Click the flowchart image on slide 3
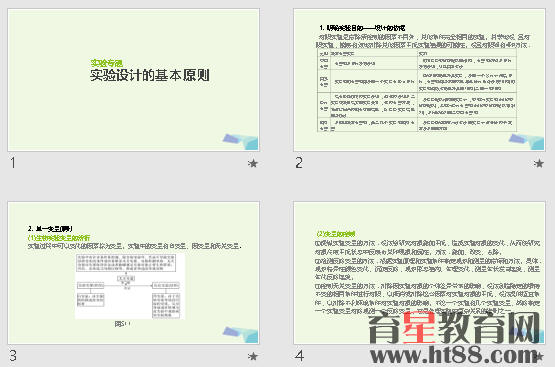 (x=130, y=286)
